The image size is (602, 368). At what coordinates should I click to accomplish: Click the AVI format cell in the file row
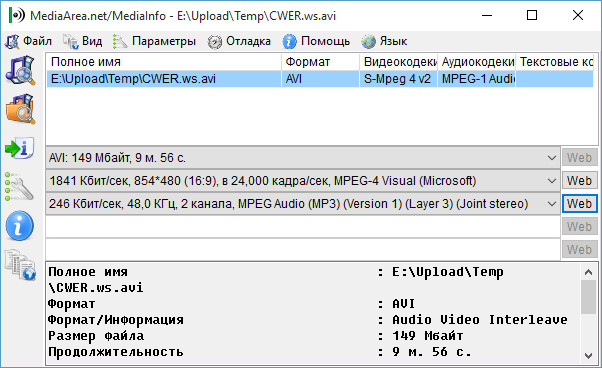[321, 79]
